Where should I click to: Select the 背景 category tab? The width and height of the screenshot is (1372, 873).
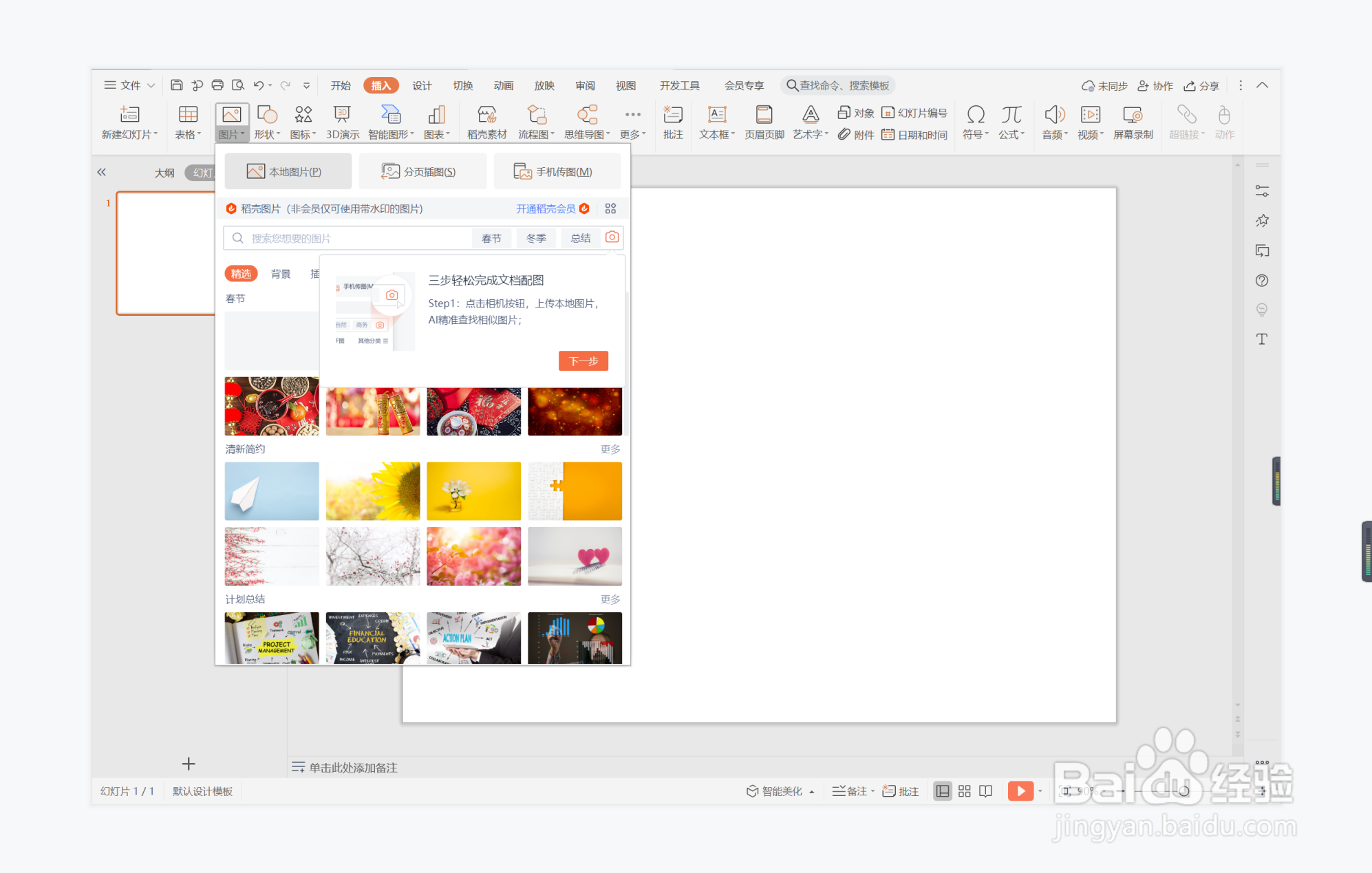[281, 274]
